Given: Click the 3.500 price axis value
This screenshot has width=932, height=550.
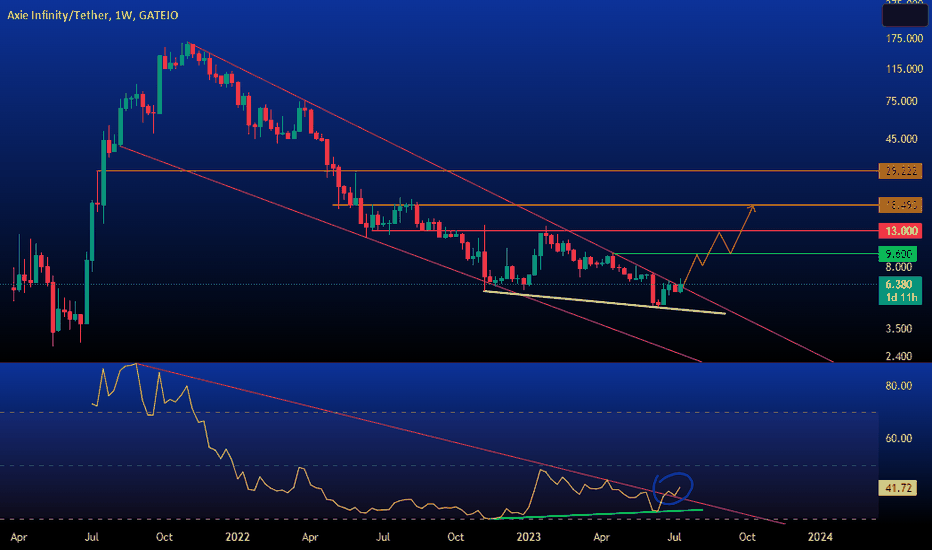Looking at the screenshot, I should pos(898,329).
